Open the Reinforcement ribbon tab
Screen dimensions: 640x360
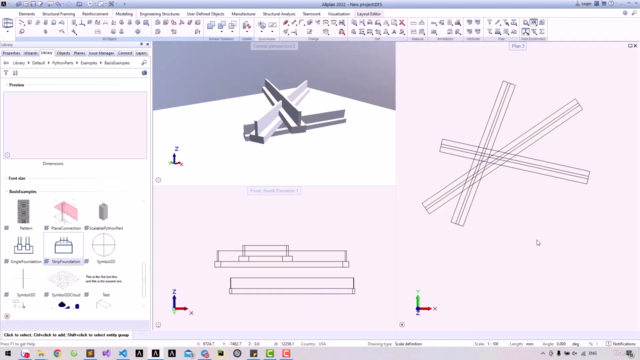tap(95, 14)
